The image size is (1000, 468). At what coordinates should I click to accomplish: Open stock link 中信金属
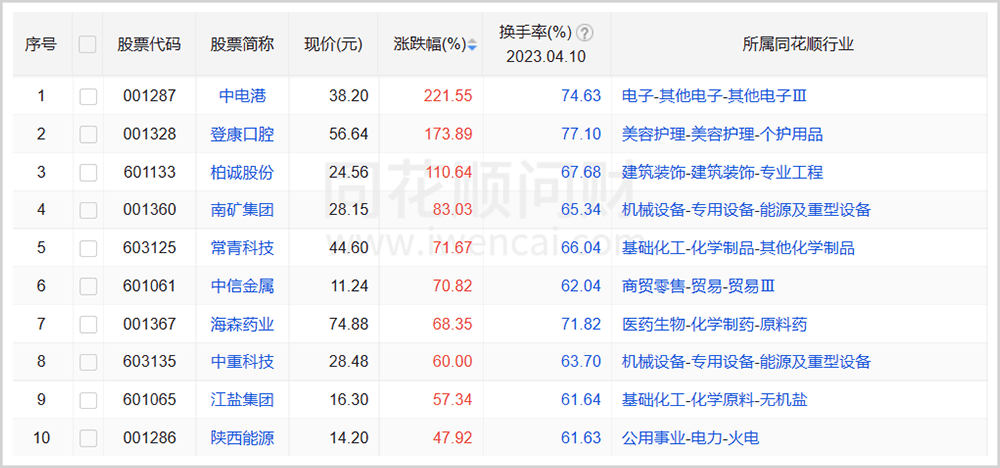[242, 286]
